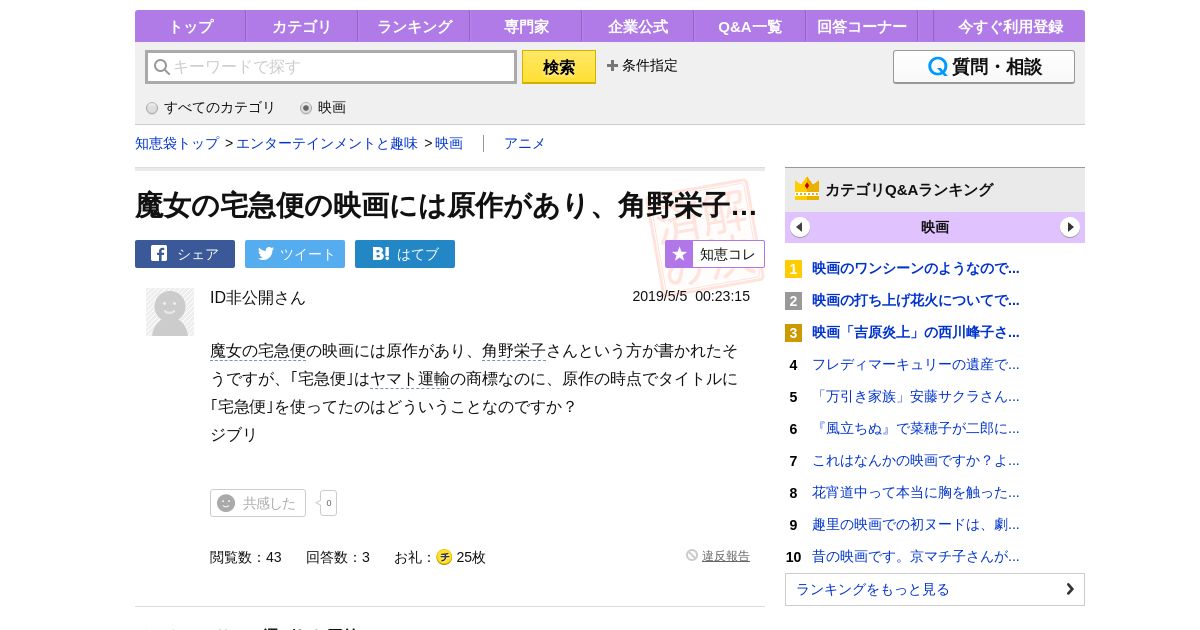The image size is (1200, 630).
Task: Bookmark with はてブ button
Action: tap(405, 254)
